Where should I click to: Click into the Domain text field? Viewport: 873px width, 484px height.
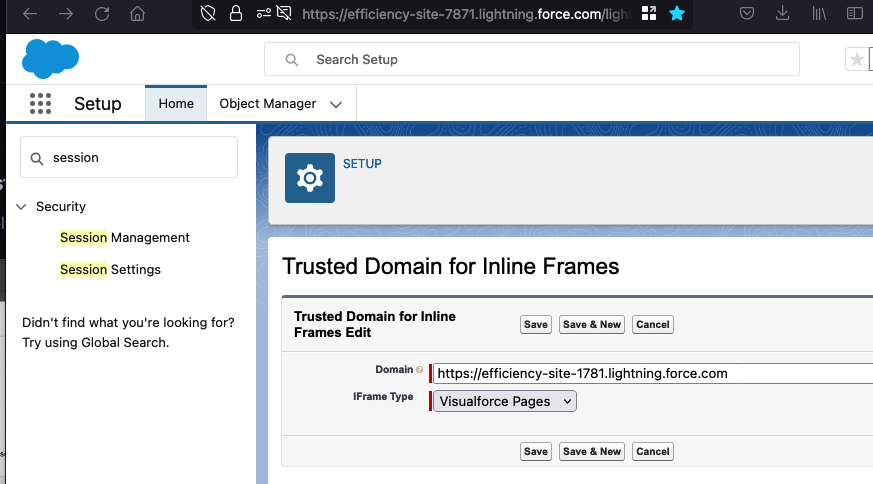click(x=653, y=373)
